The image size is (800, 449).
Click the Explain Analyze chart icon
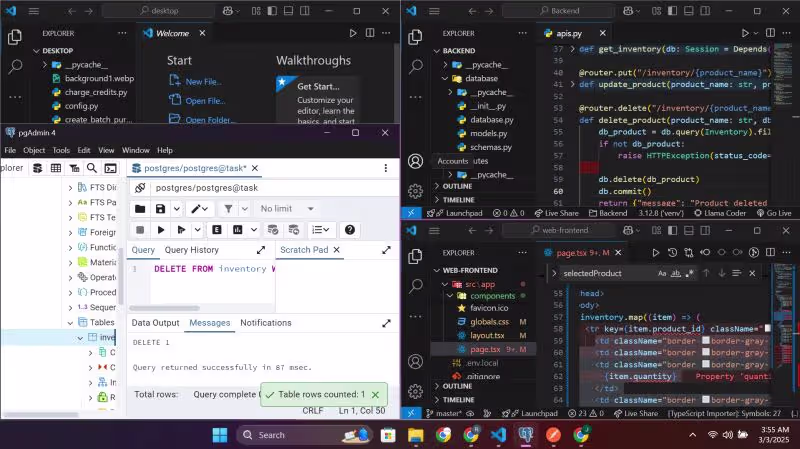pos(238,230)
